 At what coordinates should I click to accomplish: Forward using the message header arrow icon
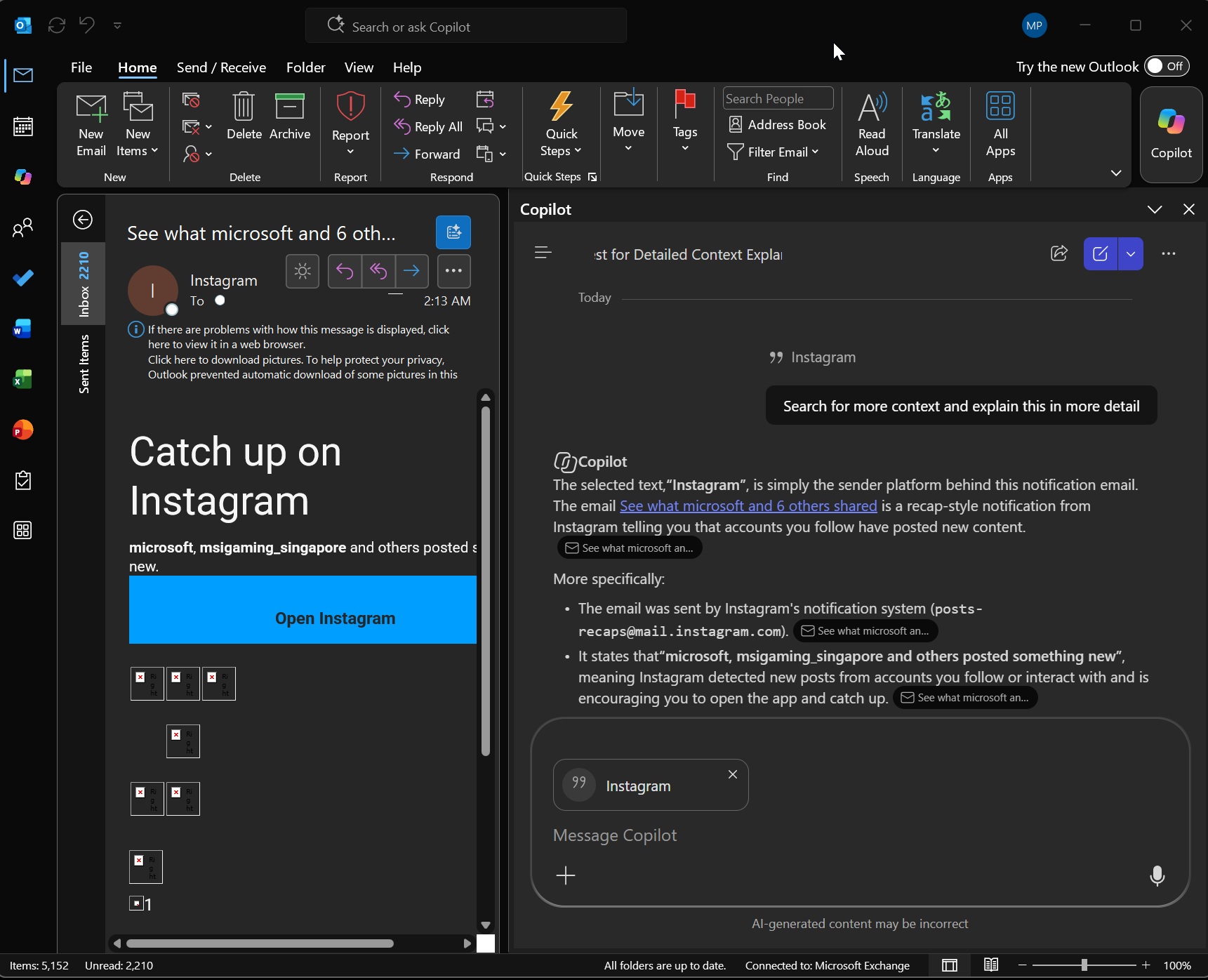coord(412,271)
